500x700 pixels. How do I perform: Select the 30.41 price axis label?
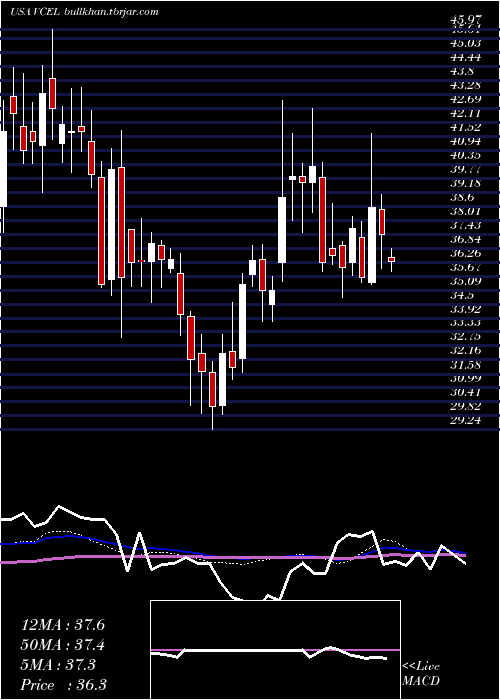(466, 393)
